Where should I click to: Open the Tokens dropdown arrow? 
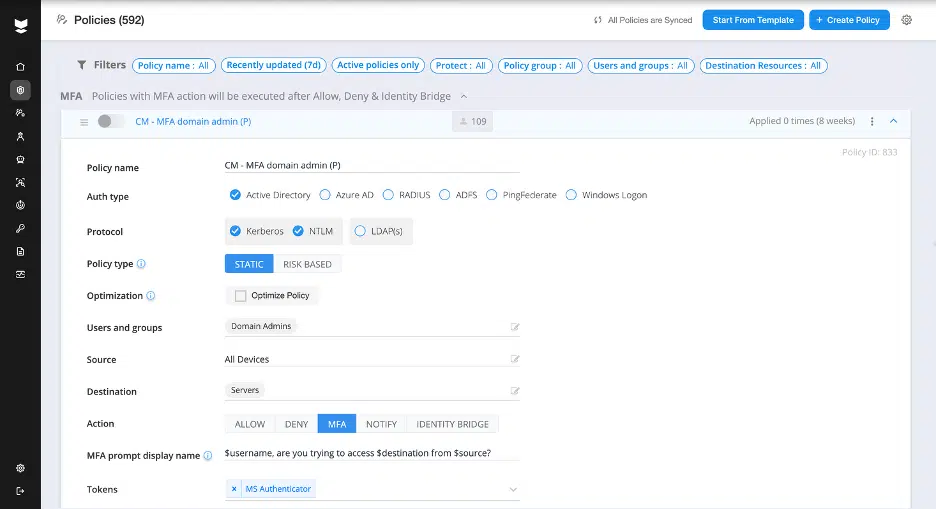[513, 490]
